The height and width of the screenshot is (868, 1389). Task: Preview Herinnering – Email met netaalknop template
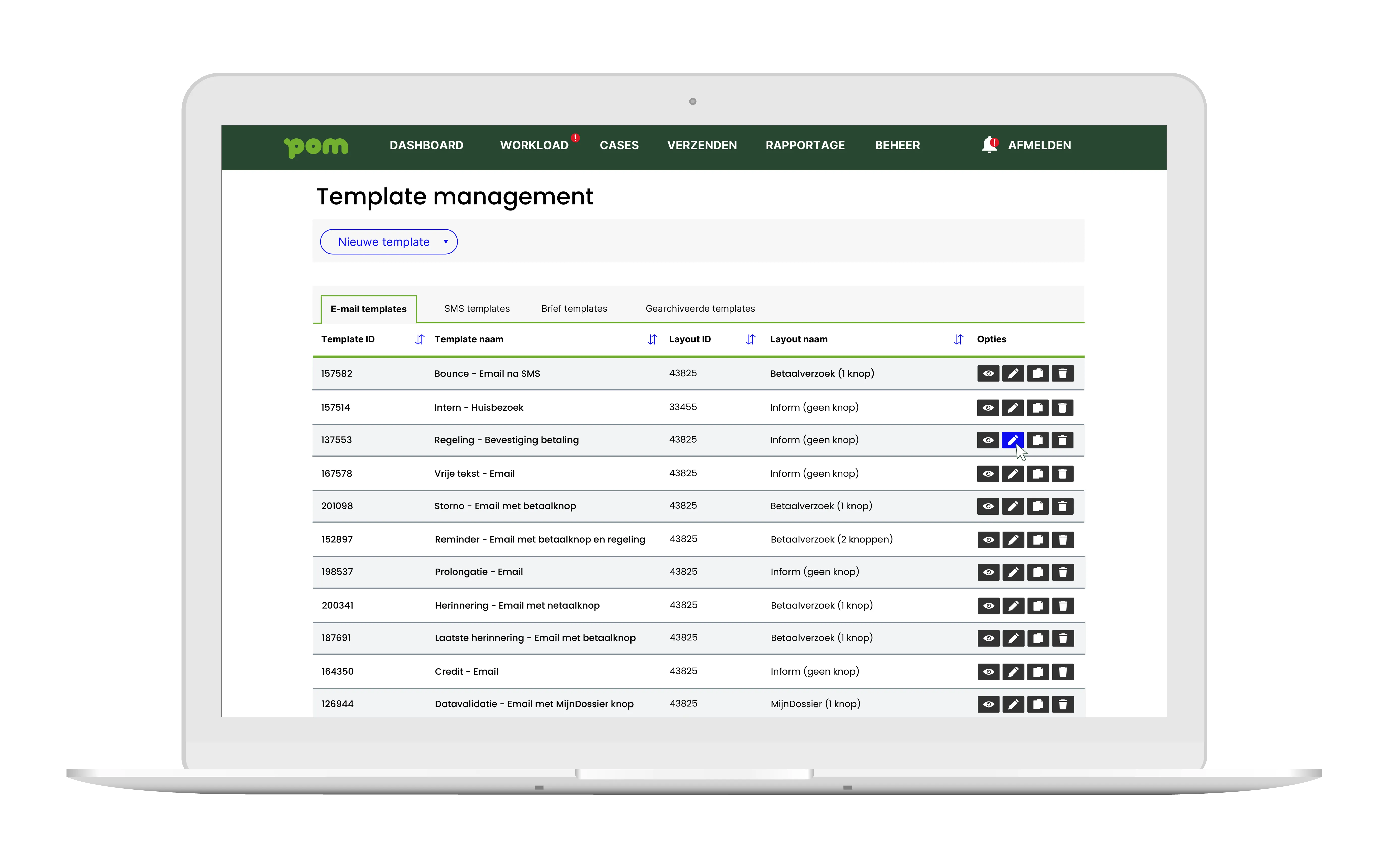click(989, 606)
